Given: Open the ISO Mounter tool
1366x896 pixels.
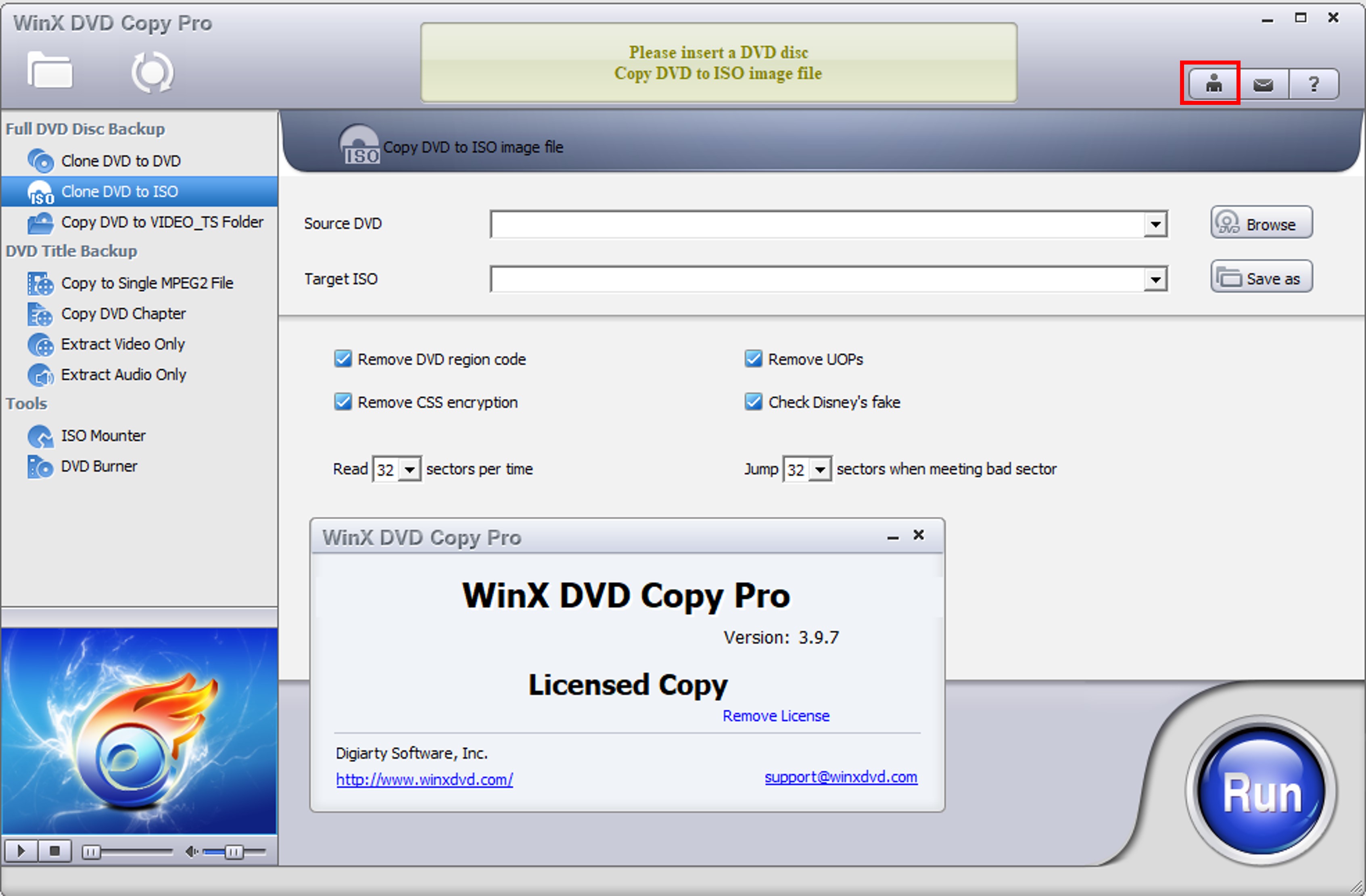Looking at the screenshot, I should (103, 436).
